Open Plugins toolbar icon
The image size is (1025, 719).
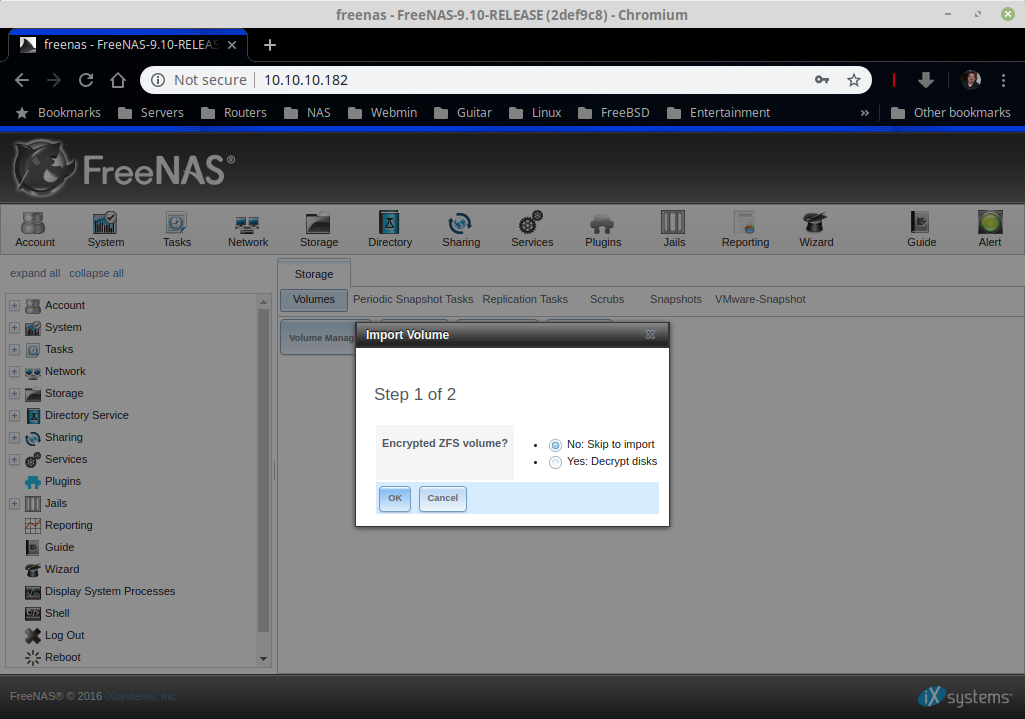point(603,229)
